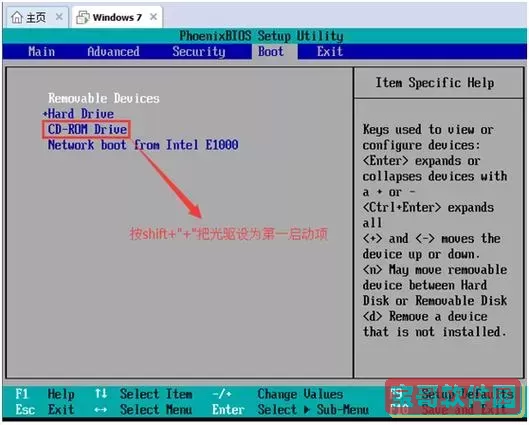This screenshot has height=425, width=529.
Task: Expand the Hard Drive plus sign
Action: tap(45, 114)
